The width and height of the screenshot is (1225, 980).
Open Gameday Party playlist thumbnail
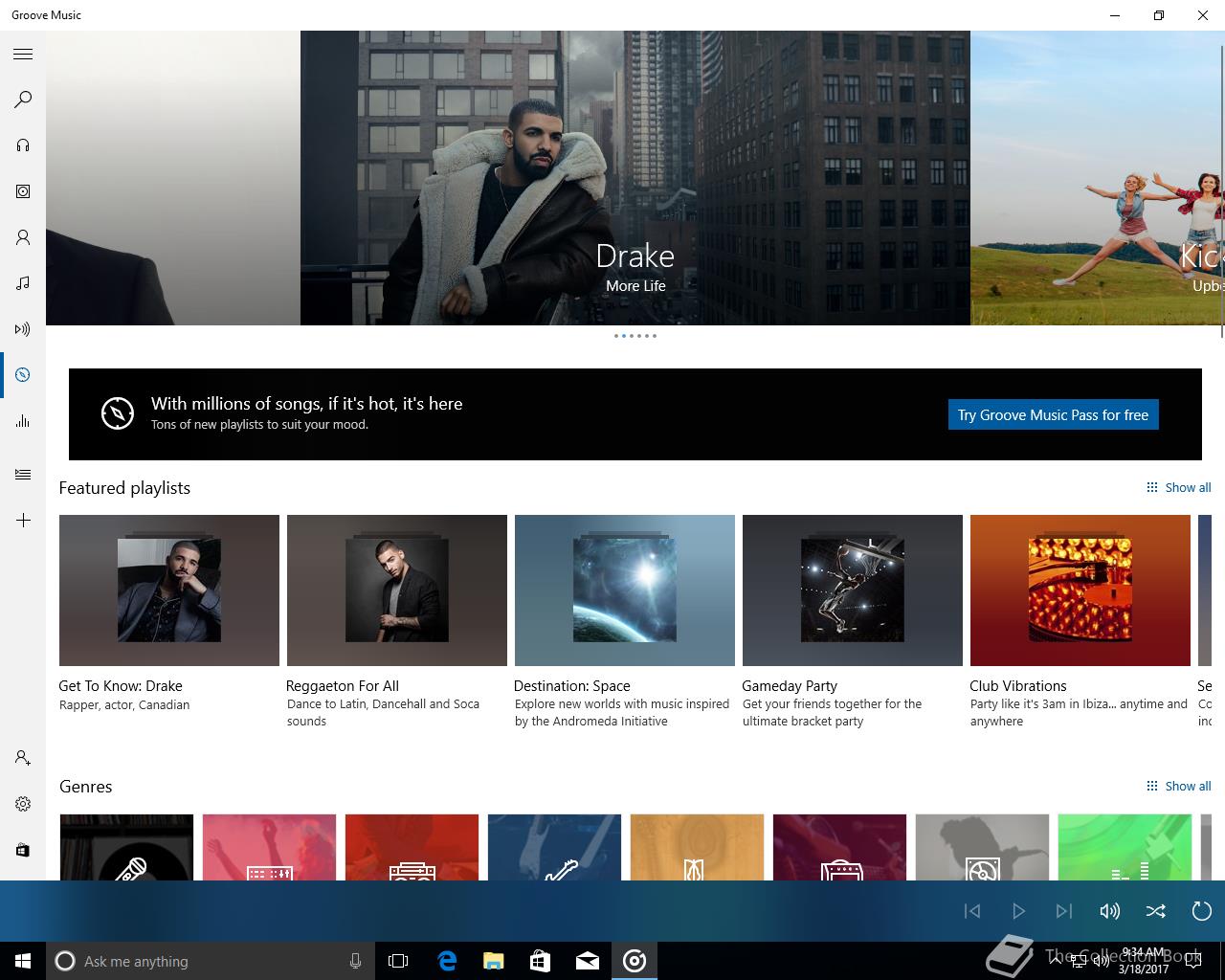coord(853,590)
